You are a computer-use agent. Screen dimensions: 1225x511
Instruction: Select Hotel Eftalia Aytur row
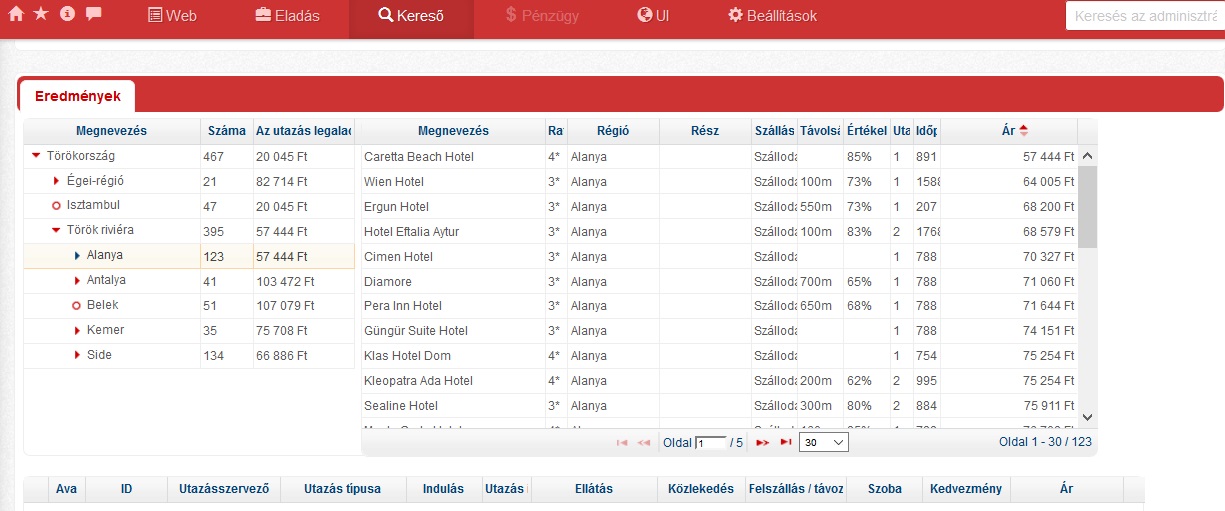point(717,232)
